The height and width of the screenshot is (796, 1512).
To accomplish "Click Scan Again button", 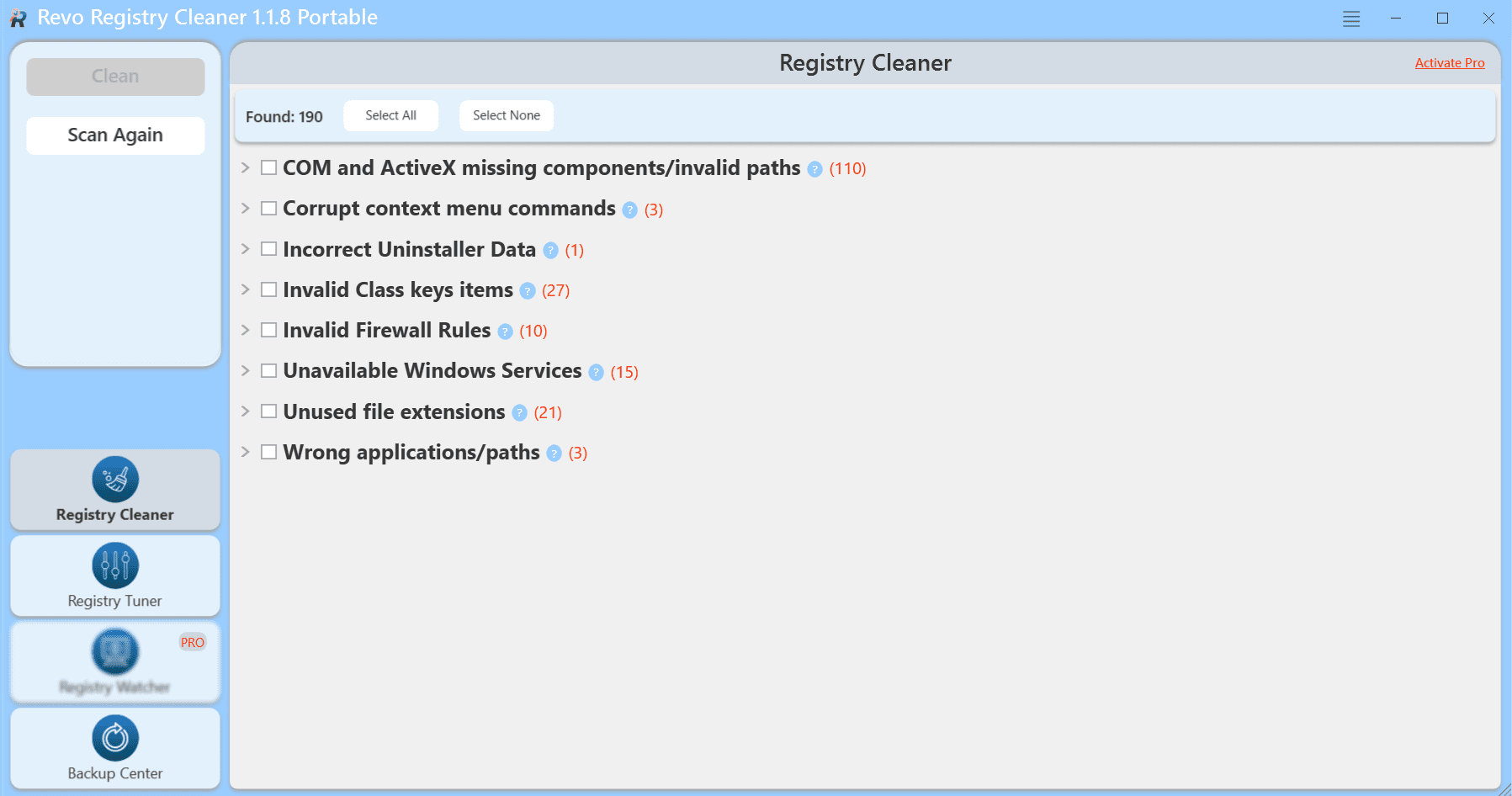I will tap(115, 135).
